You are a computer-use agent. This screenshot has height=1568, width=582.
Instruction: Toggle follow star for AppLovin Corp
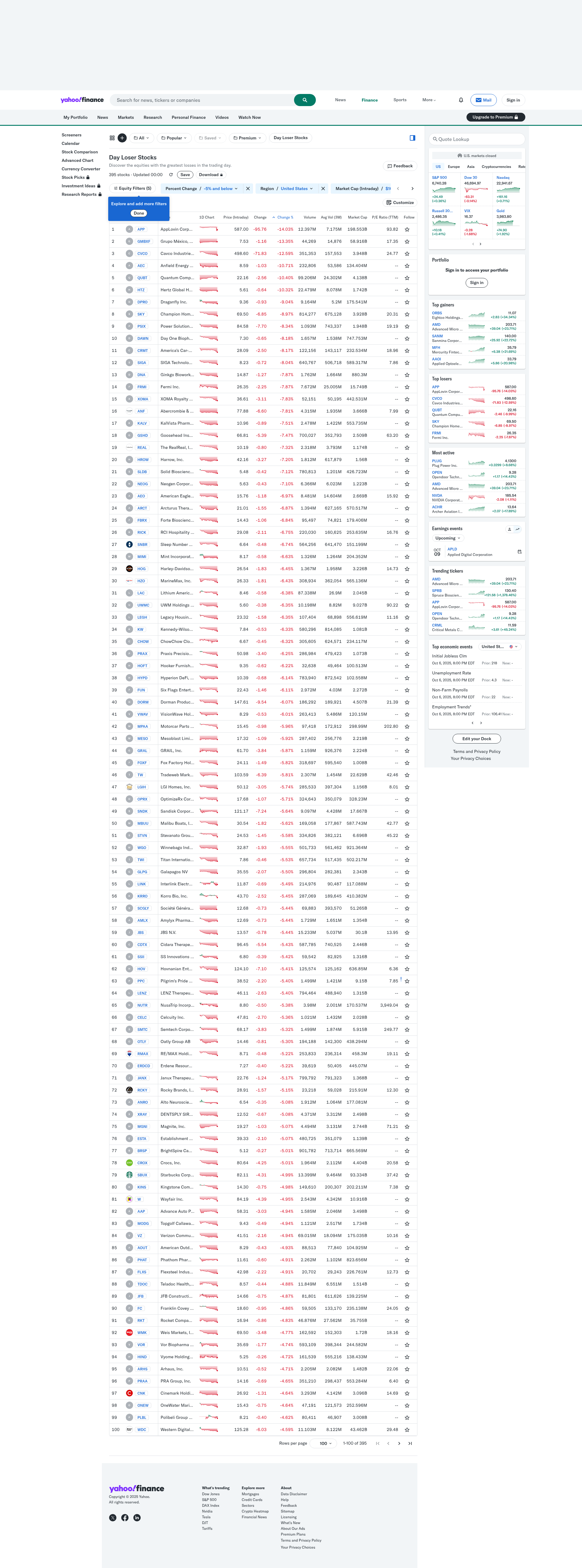point(407,229)
